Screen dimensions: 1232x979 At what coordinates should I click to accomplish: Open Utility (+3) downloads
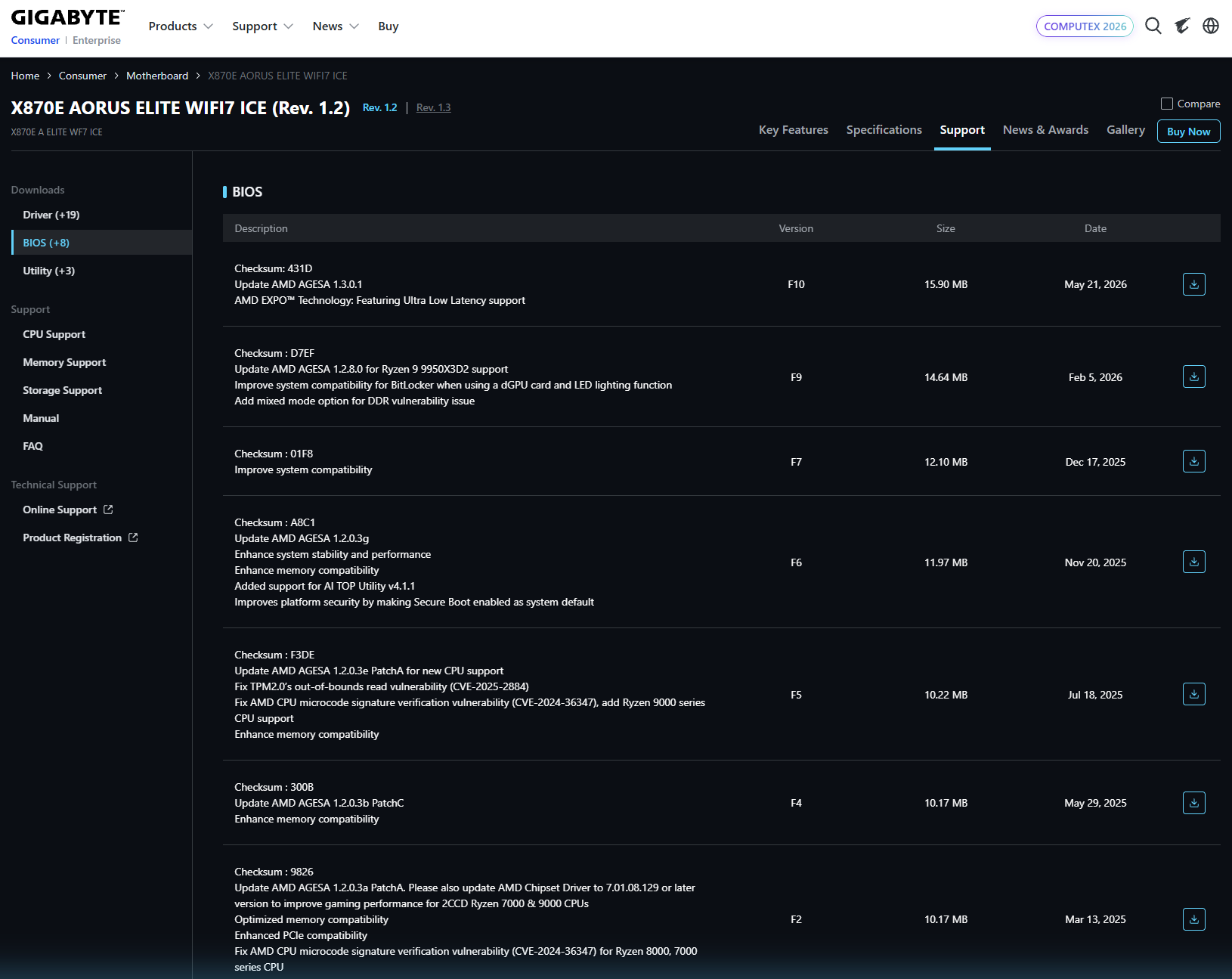[x=49, y=271]
